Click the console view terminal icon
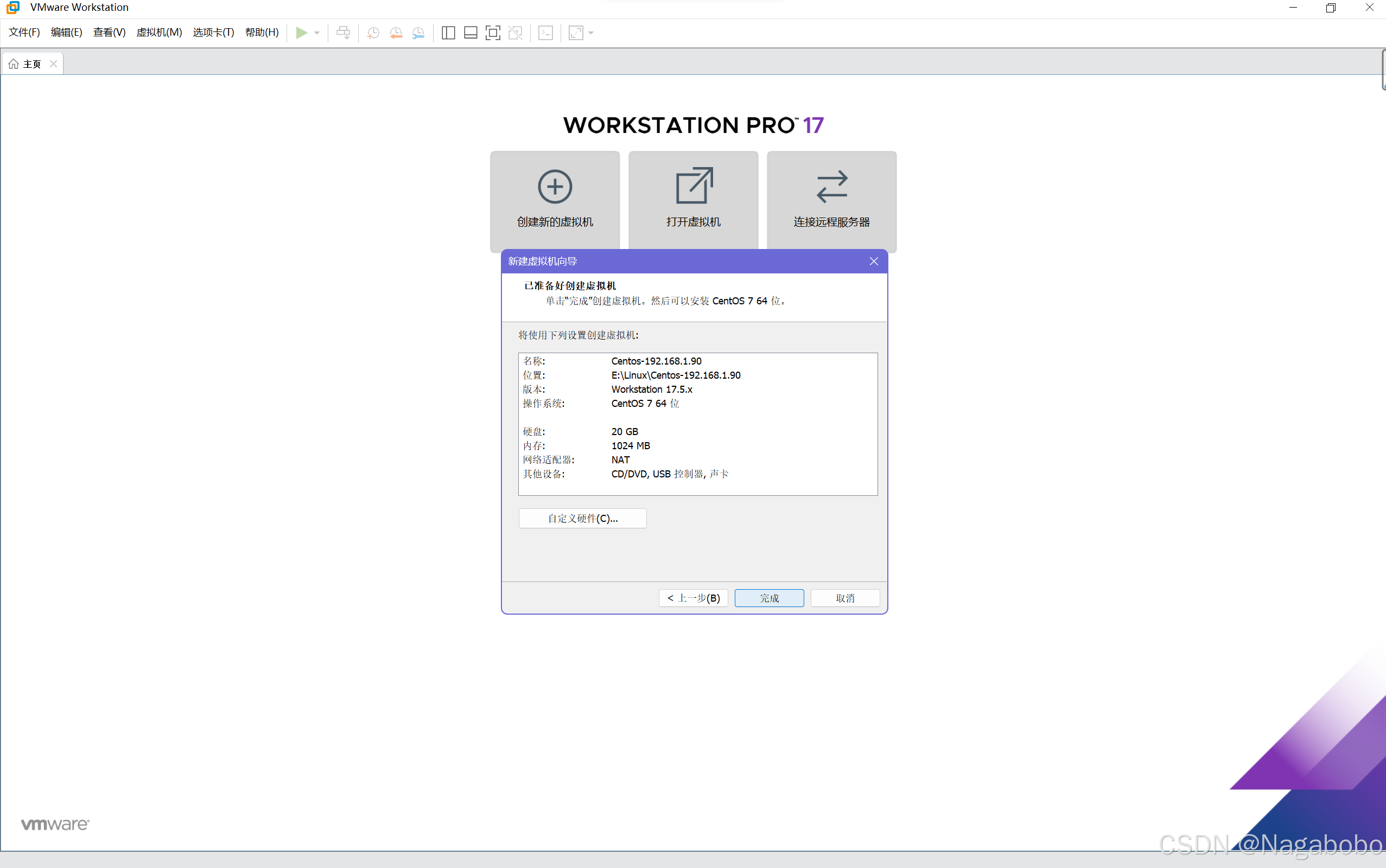Screen dimensions: 1386x868 click(x=545, y=33)
